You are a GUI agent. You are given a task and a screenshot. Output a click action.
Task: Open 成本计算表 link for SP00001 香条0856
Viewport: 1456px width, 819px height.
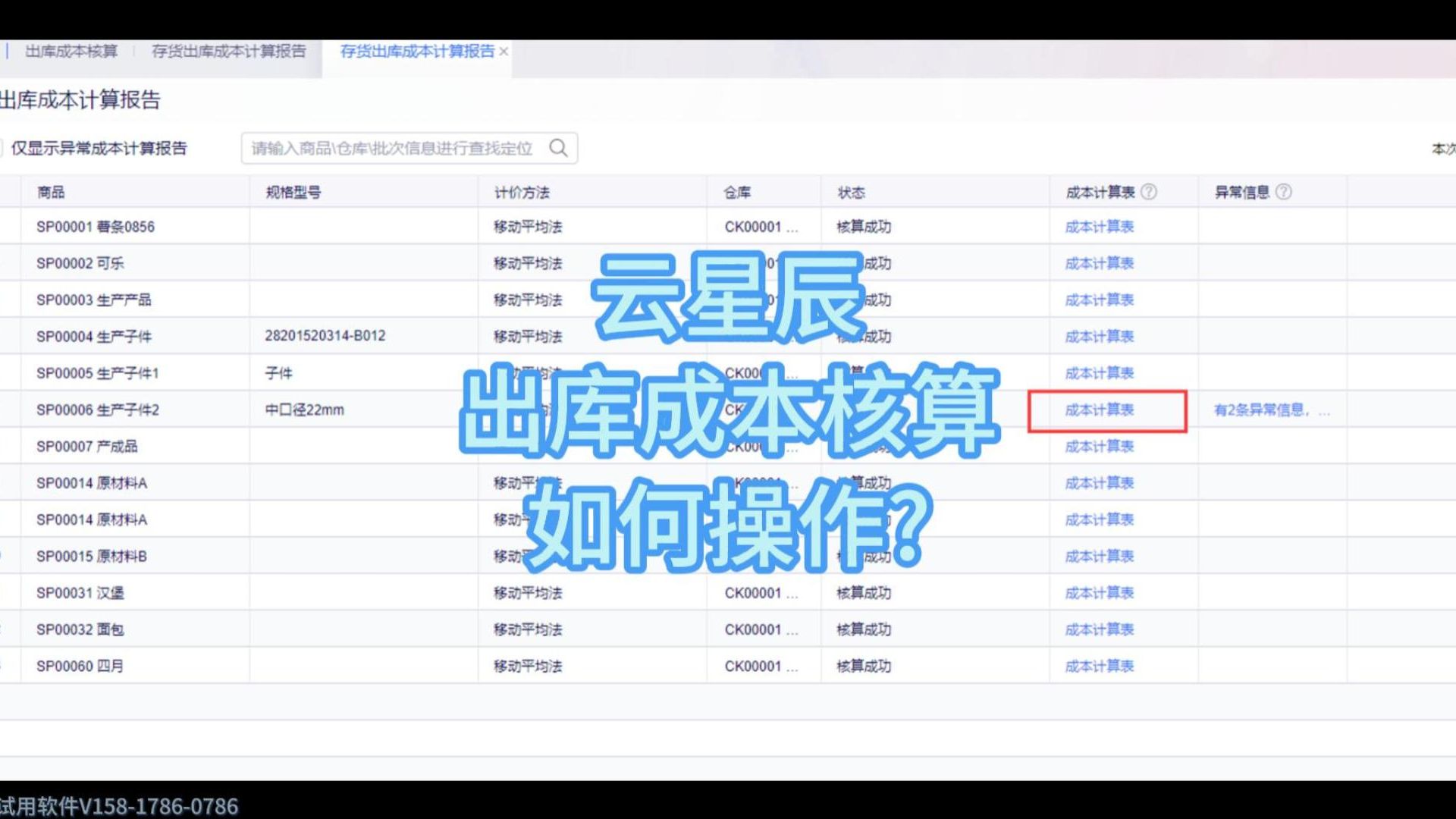1099,227
